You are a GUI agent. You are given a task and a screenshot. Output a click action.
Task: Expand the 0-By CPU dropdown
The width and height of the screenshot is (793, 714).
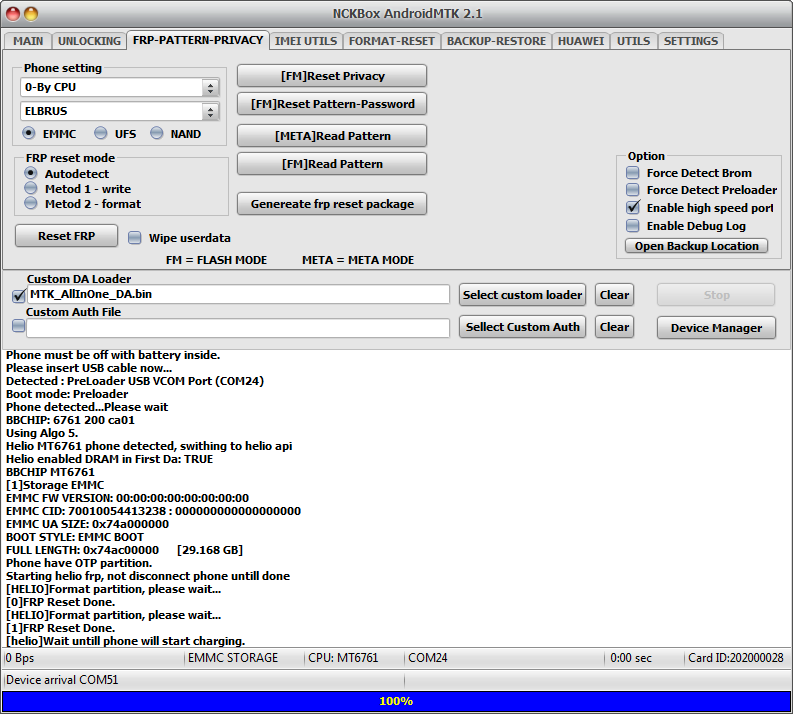point(210,87)
